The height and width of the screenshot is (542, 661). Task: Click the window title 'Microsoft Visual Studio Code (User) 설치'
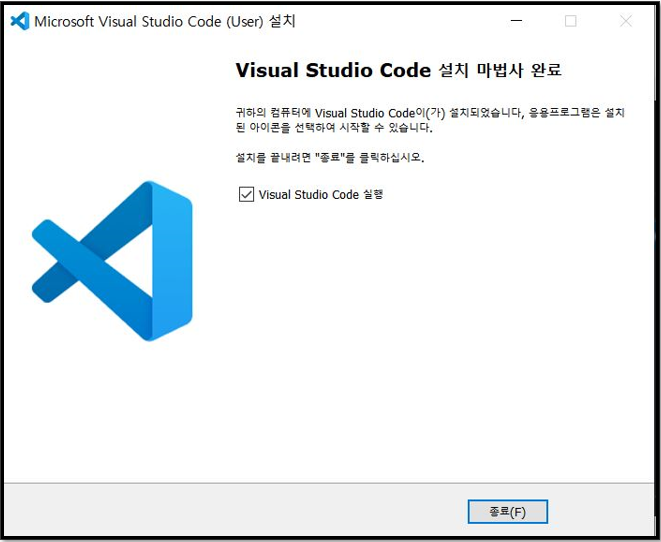[x=165, y=21]
